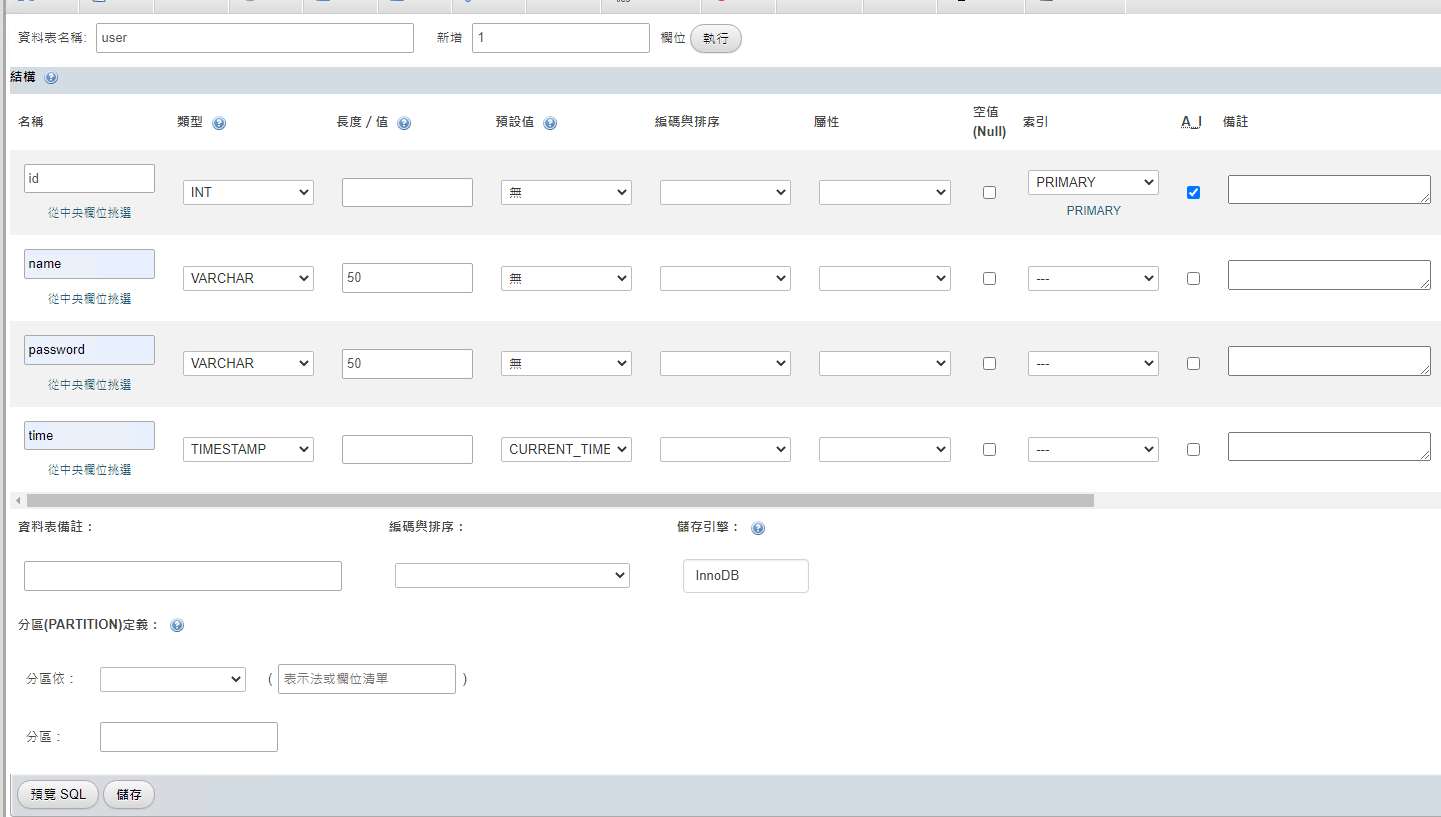
Task: Tick the A_I checkbox in the time row
Action: click(x=1193, y=450)
